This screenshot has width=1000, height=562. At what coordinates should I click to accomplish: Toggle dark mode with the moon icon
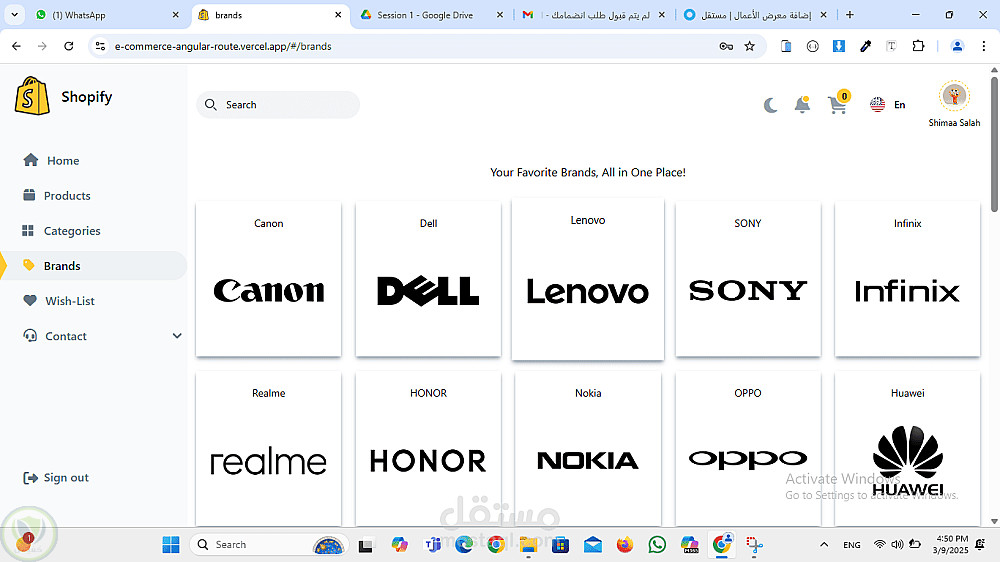point(770,105)
